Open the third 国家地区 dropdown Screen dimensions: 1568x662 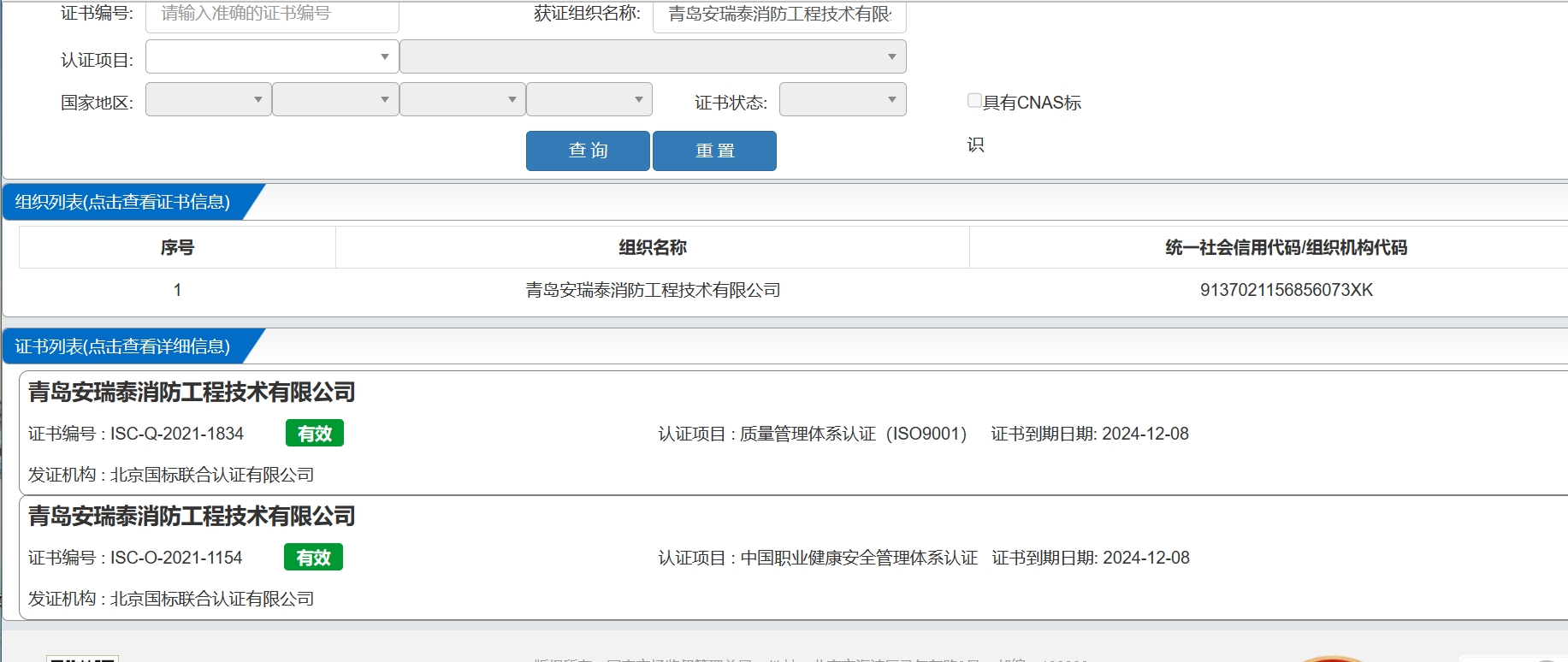tap(463, 99)
